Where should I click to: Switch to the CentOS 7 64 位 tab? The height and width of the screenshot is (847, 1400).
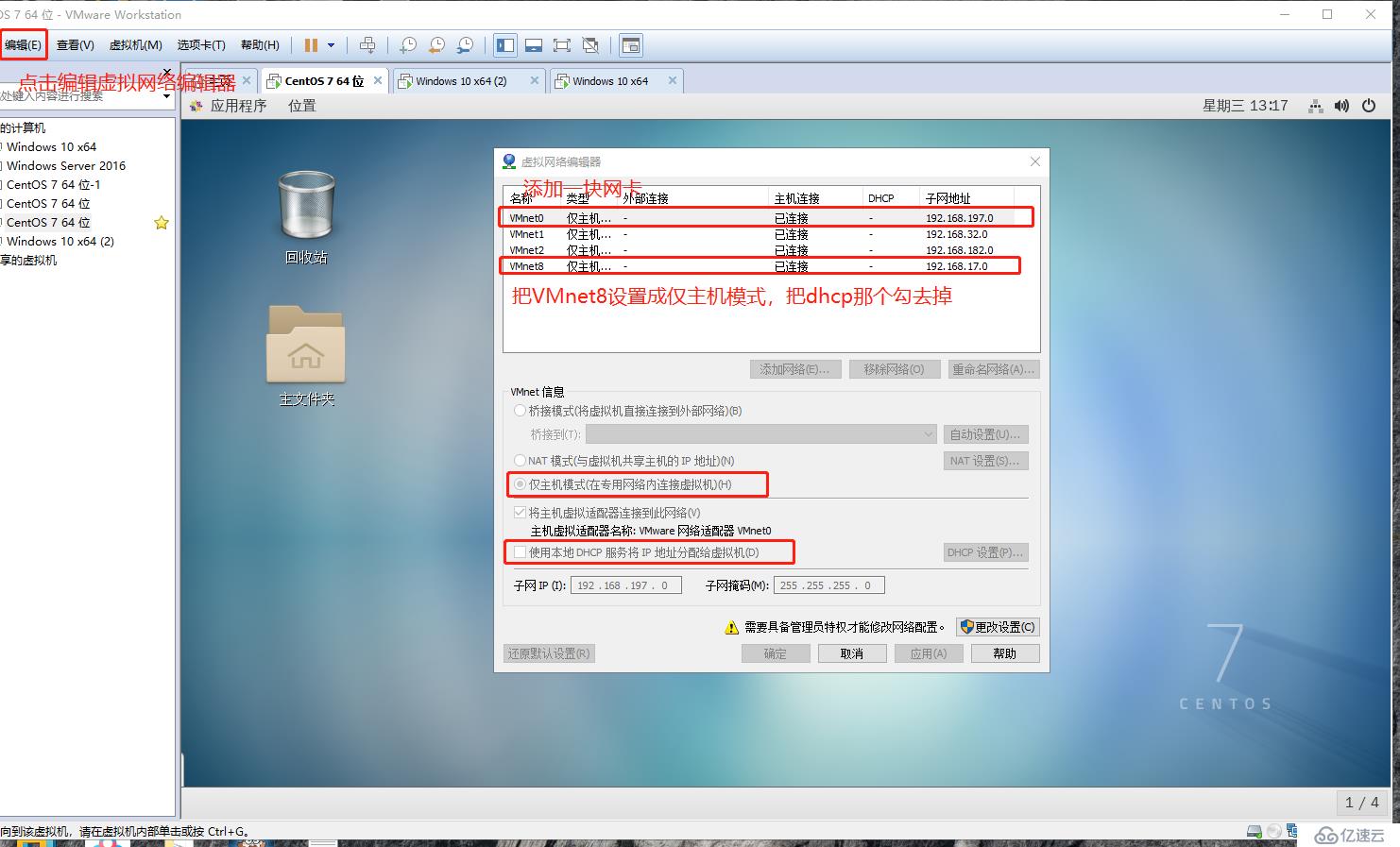324,81
